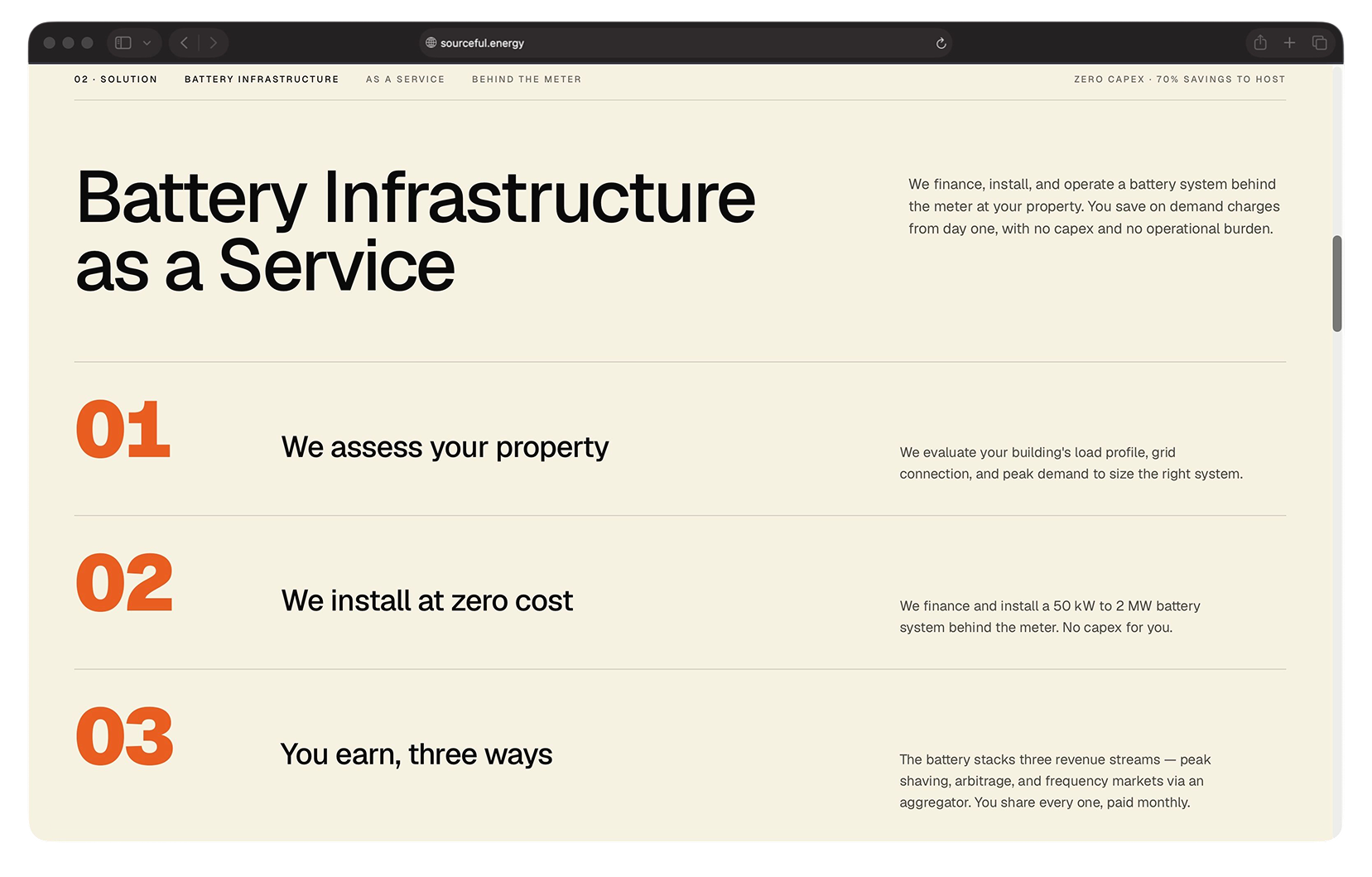Click the minimize window control
Image resolution: width=1372 pixels, height=877 pixels.
[69, 42]
